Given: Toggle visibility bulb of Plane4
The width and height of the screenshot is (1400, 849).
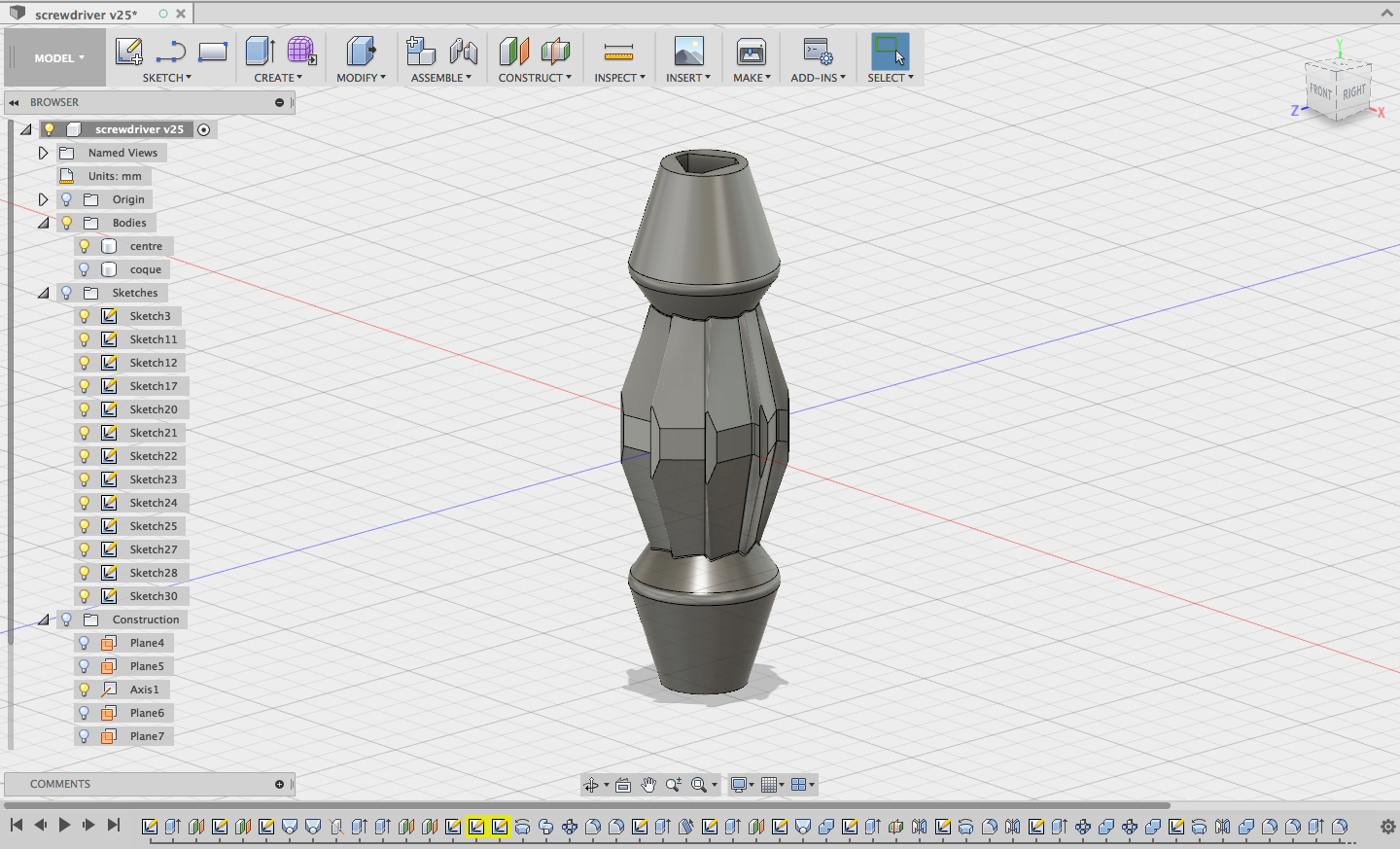Looking at the screenshot, I should coord(84,643).
